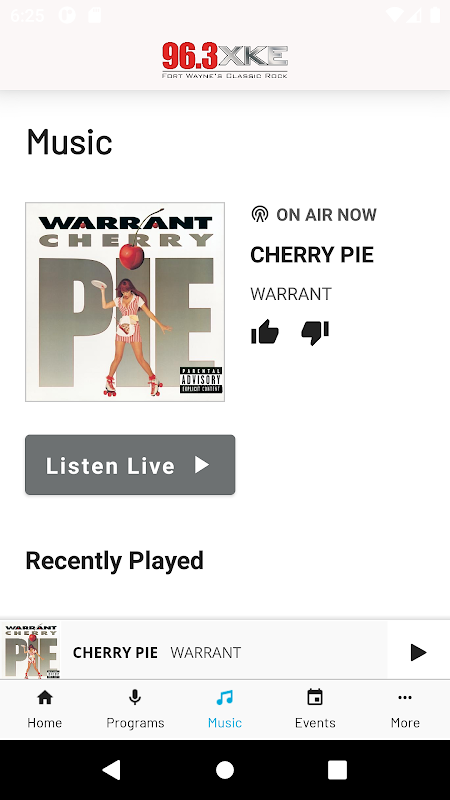Switch to the Programs tab
450x800 pixels.
[x=135, y=709]
